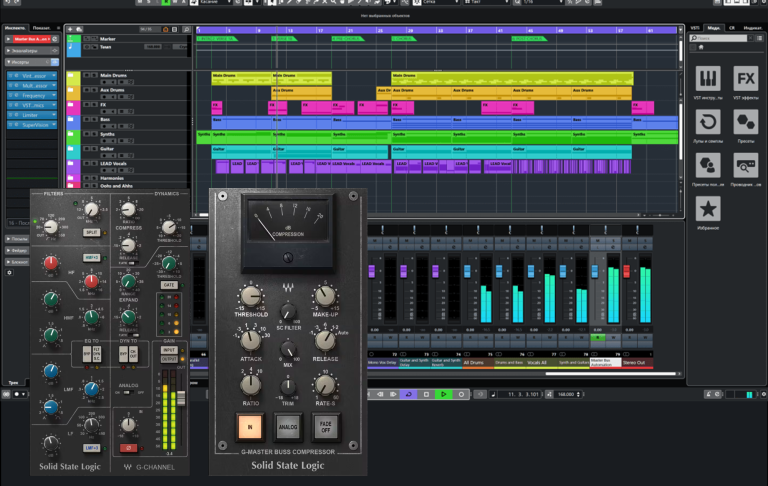Toggle ANALOG switch on G-Master Buss Compressor
The image size is (768, 486).
[287, 427]
